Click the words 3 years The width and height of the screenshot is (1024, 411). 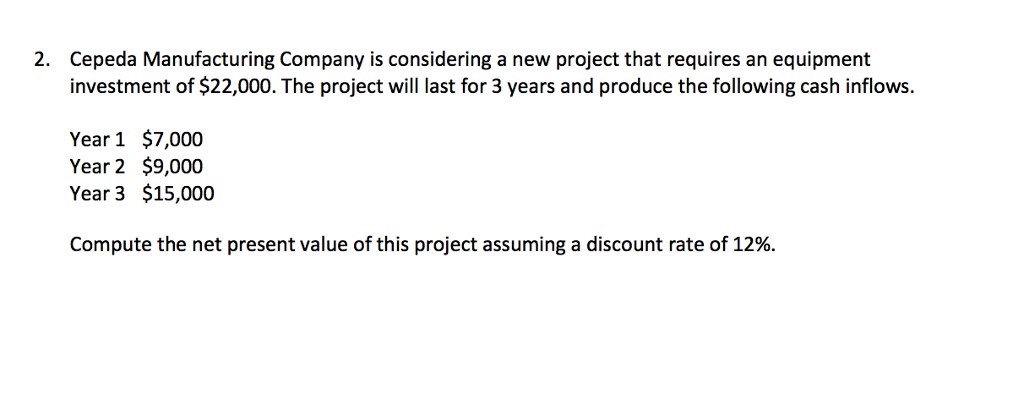(522, 88)
